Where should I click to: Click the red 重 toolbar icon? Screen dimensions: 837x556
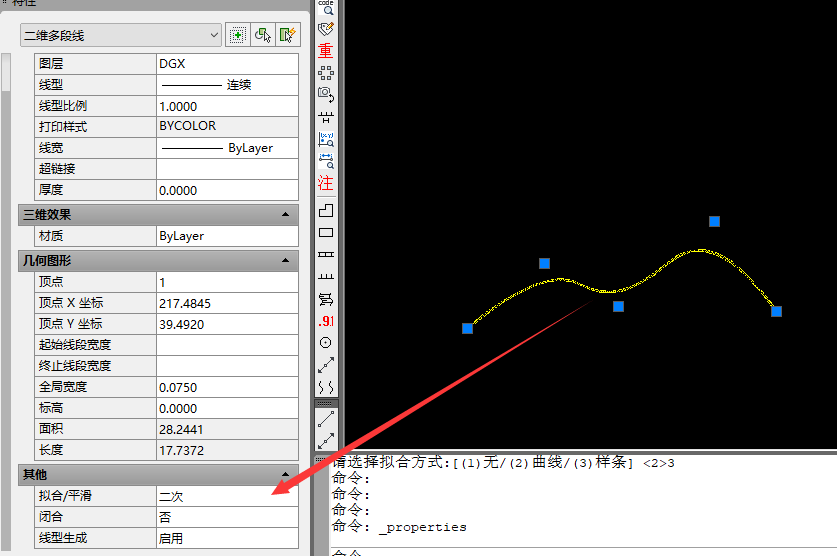pyautogui.click(x=326, y=50)
